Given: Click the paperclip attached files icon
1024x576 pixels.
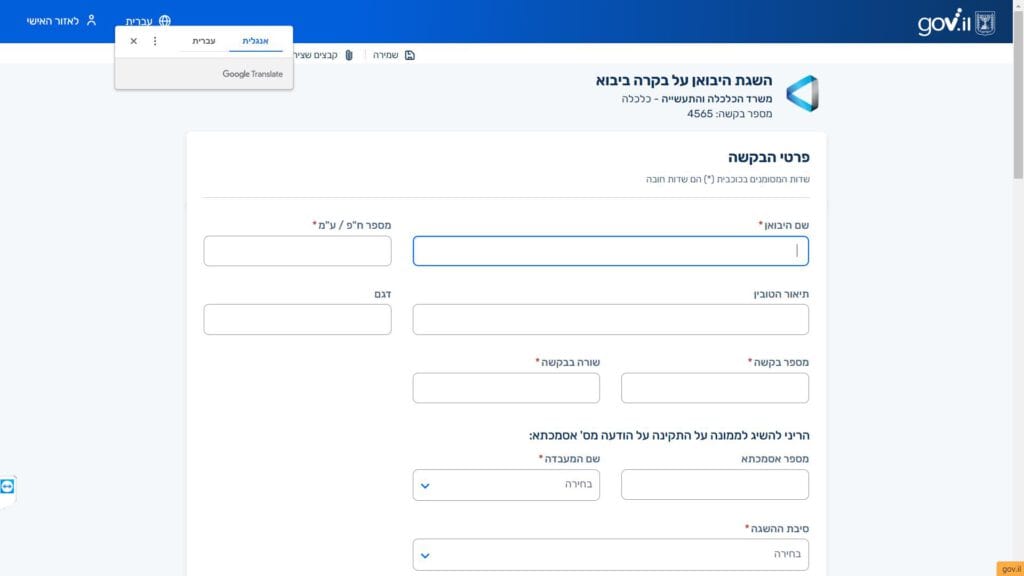Looking at the screenshot, I should click(349, 55).
